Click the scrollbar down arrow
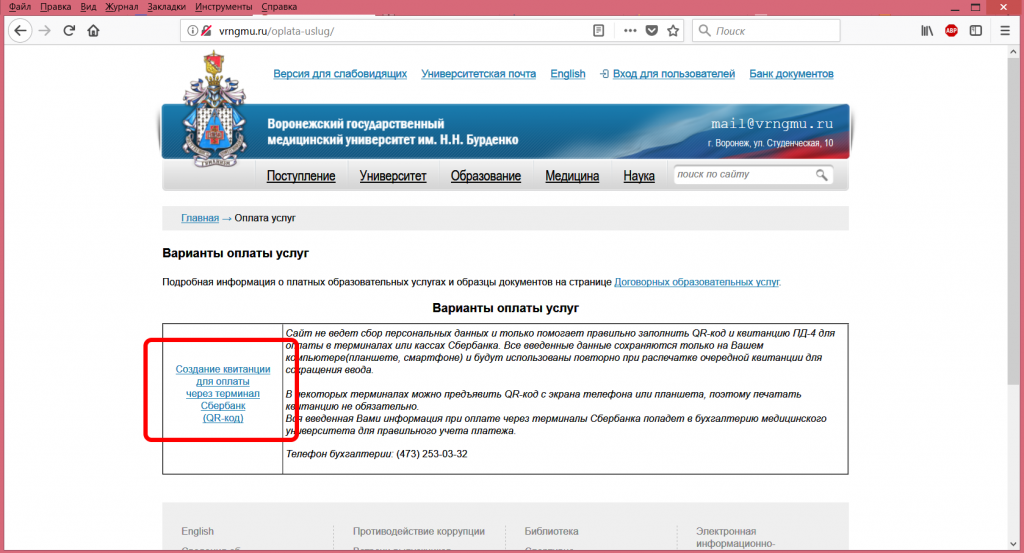 click(x=1013, y=544)
